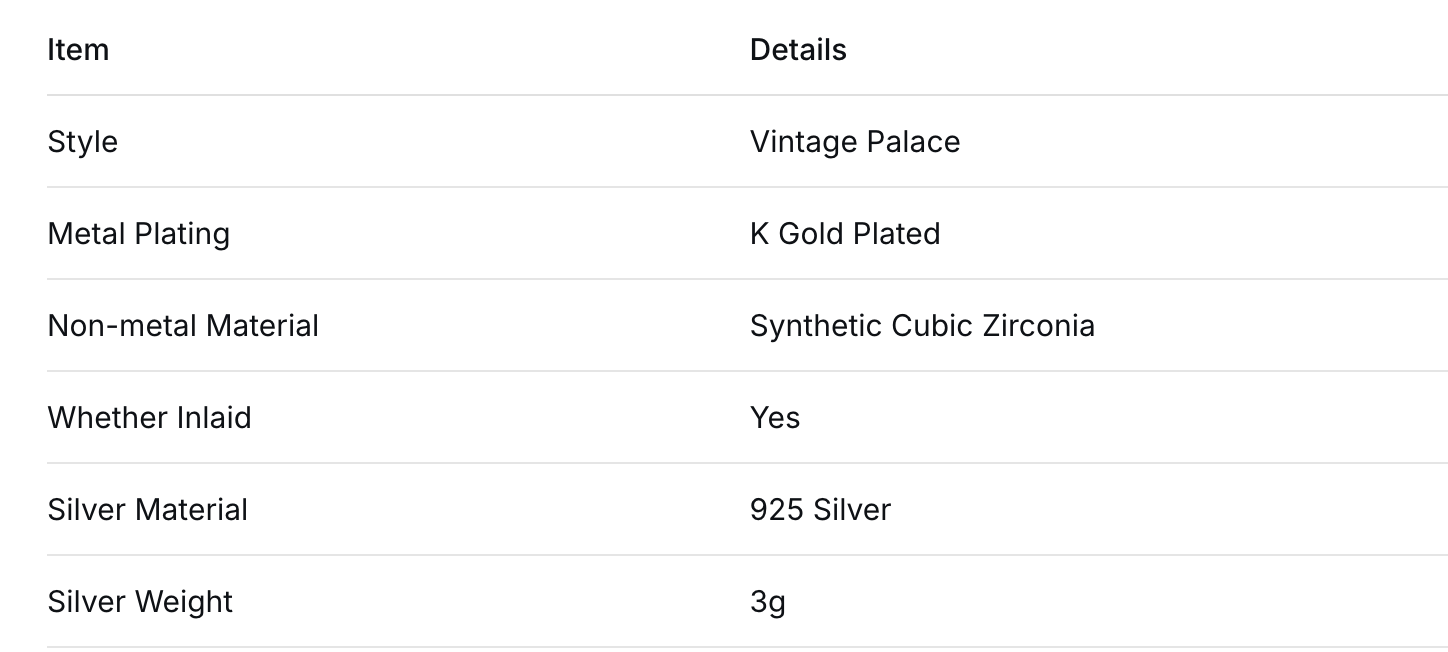The height and width of the screenshot is (652, 1448).
Task: Select the "Silver Material" row label
Action: (x=148, y=510)
